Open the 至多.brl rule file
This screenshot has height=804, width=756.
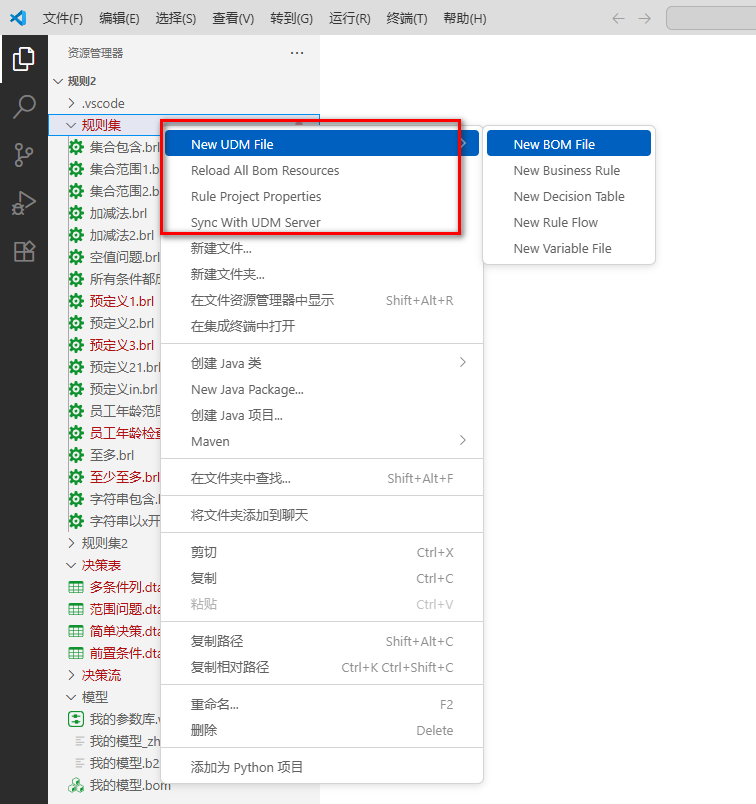[111, 455]
